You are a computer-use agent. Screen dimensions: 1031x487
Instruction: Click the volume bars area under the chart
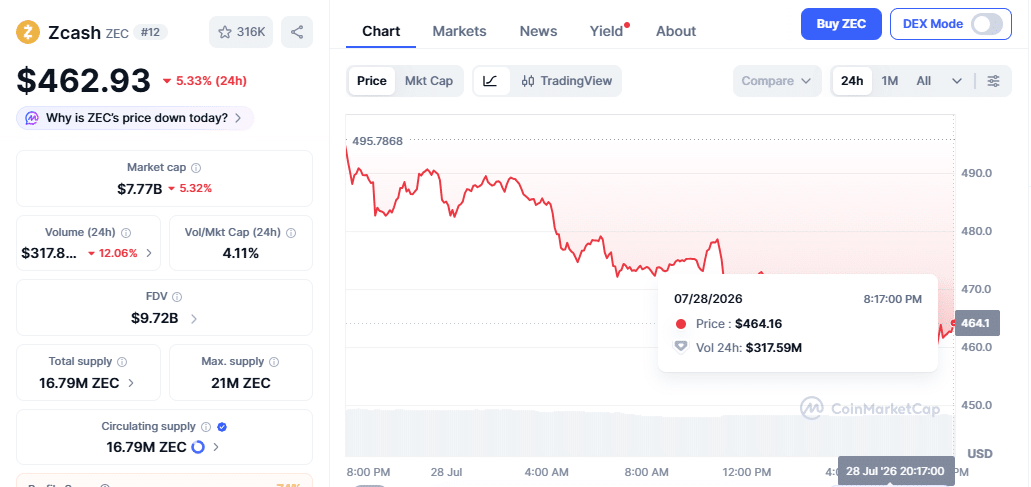(x=650, y=433)
